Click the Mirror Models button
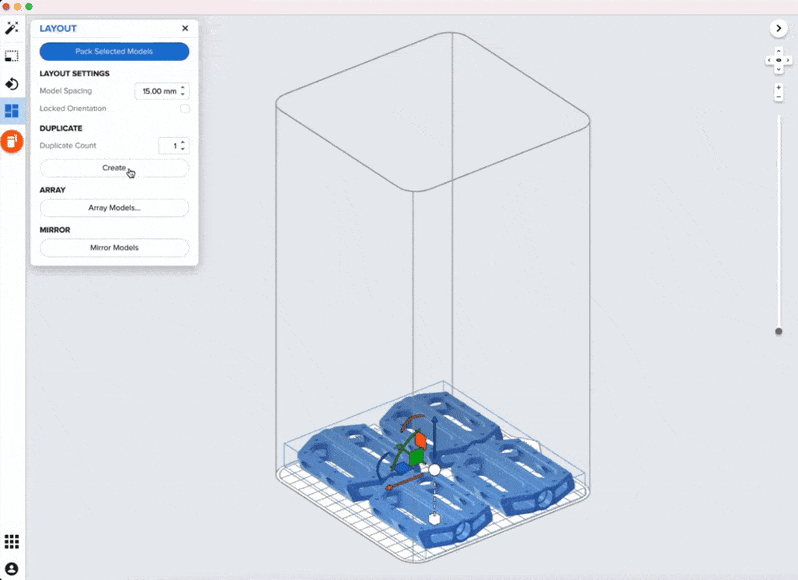This screenshot has width=798, height=580. 115,248
